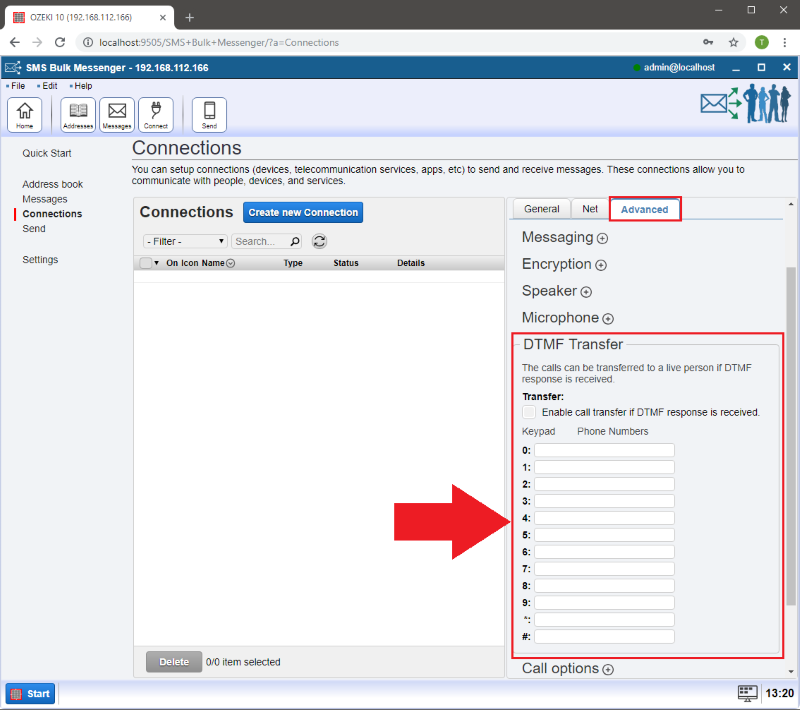The width and height of the screenshot is (800, 710).
Task: Refresh the connections list
Action: point(320,241)
